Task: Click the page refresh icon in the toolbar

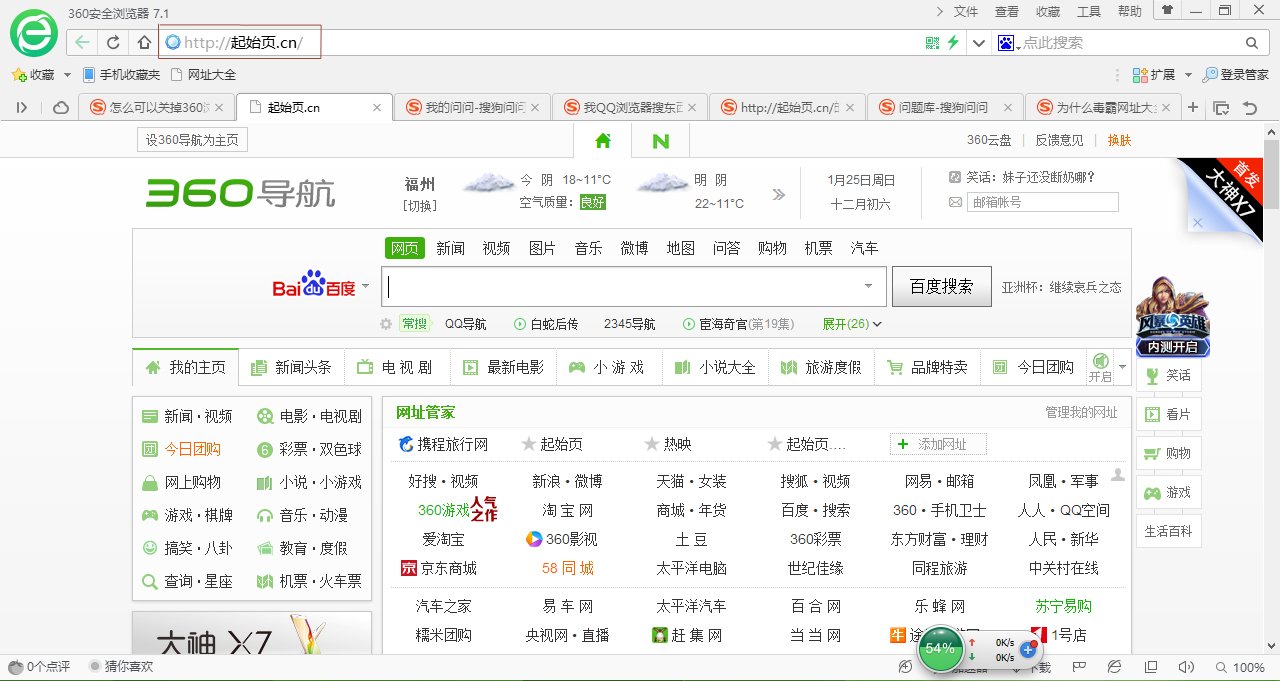Action: click(113, 42)
